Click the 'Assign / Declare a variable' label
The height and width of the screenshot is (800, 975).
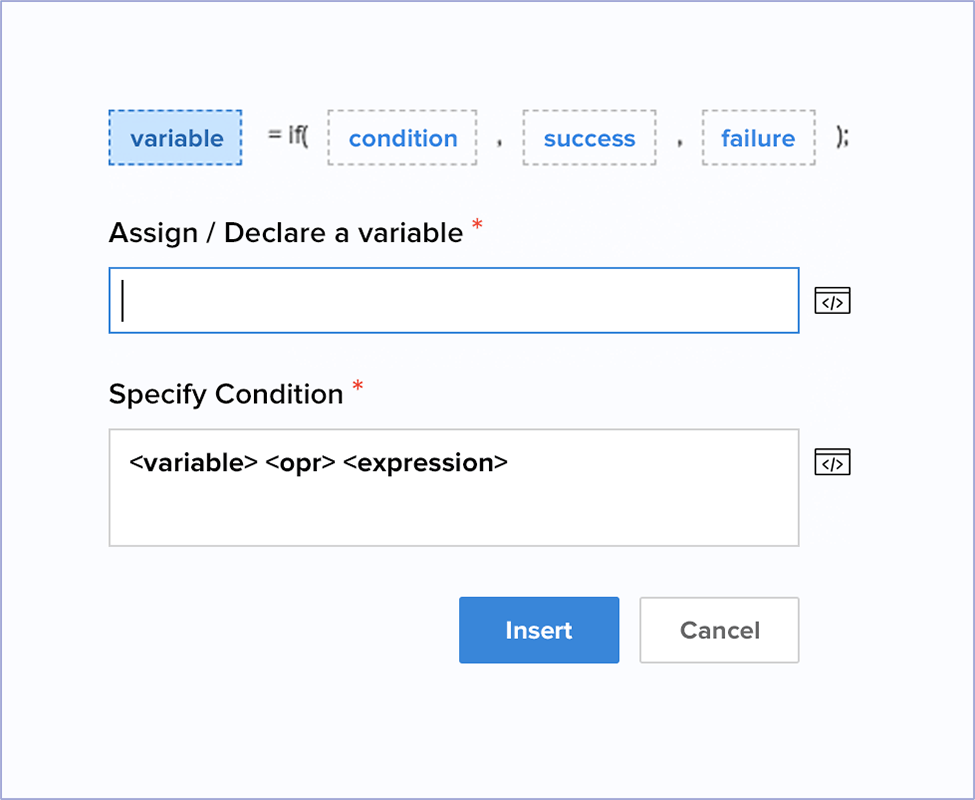click(x=285, y=233)
